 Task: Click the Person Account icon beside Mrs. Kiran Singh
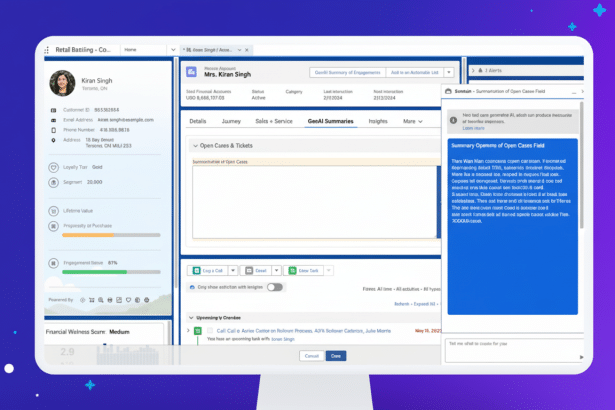click(191, 71)
